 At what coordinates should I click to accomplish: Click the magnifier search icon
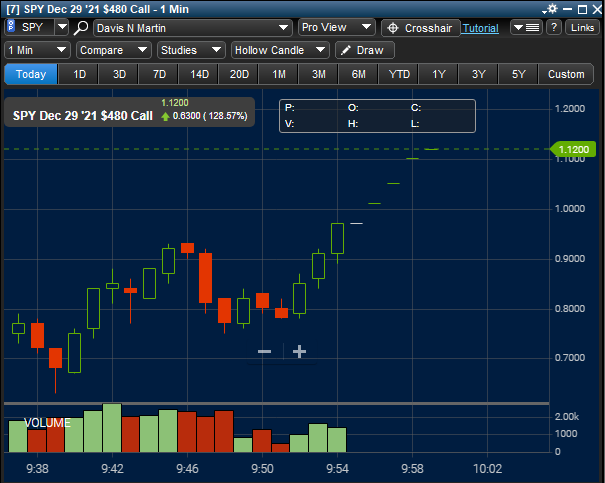point(82,28)
